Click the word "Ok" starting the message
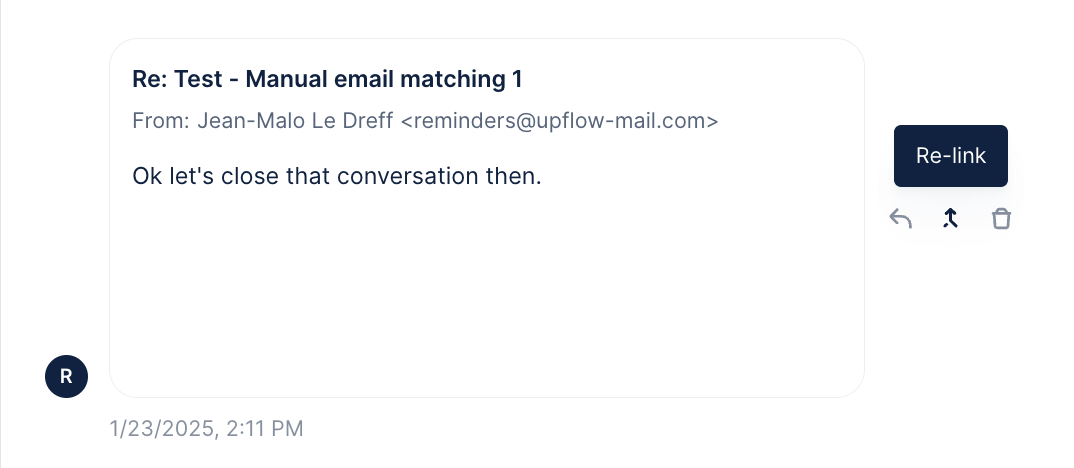Image resolution: width=1074 pixels, height=468 pixels. 146,176
